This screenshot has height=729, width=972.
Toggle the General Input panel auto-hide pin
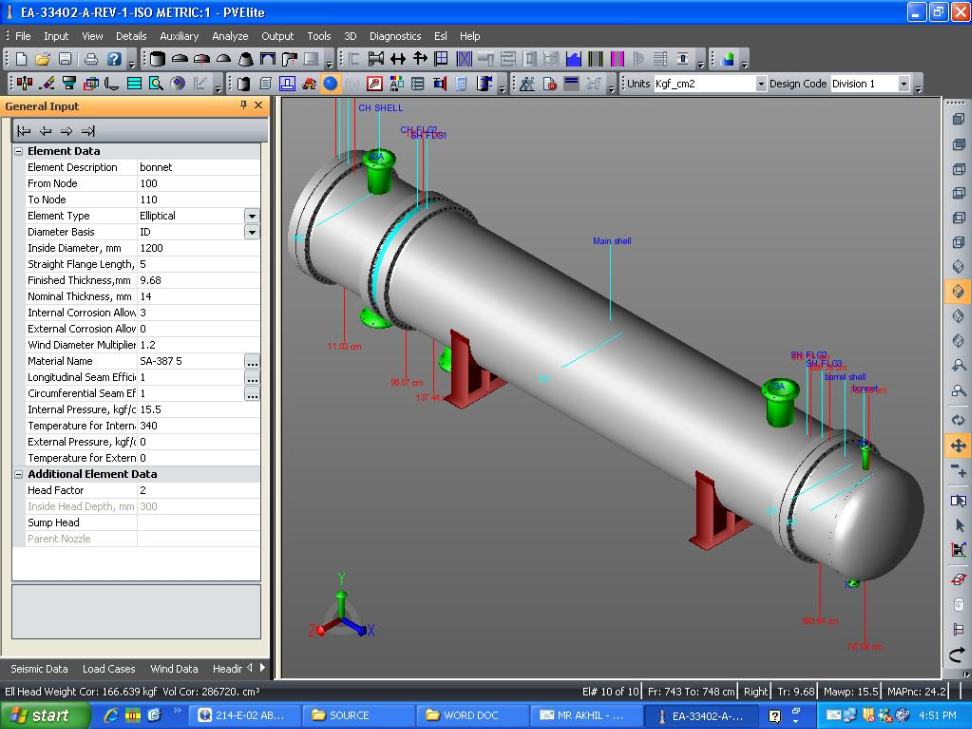pos(244,106)
